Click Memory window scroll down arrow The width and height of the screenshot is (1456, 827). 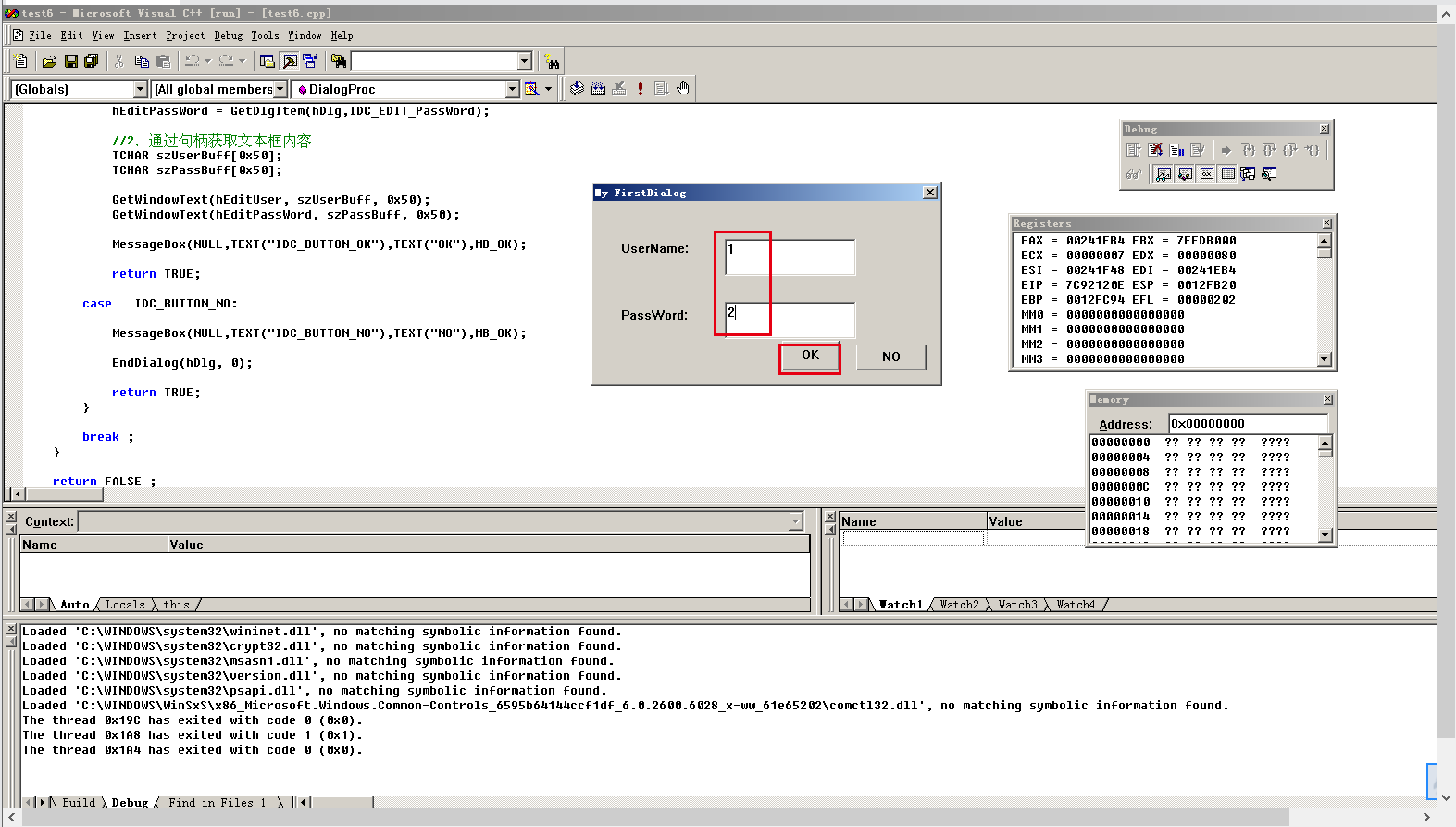[x=1325, y=534]
